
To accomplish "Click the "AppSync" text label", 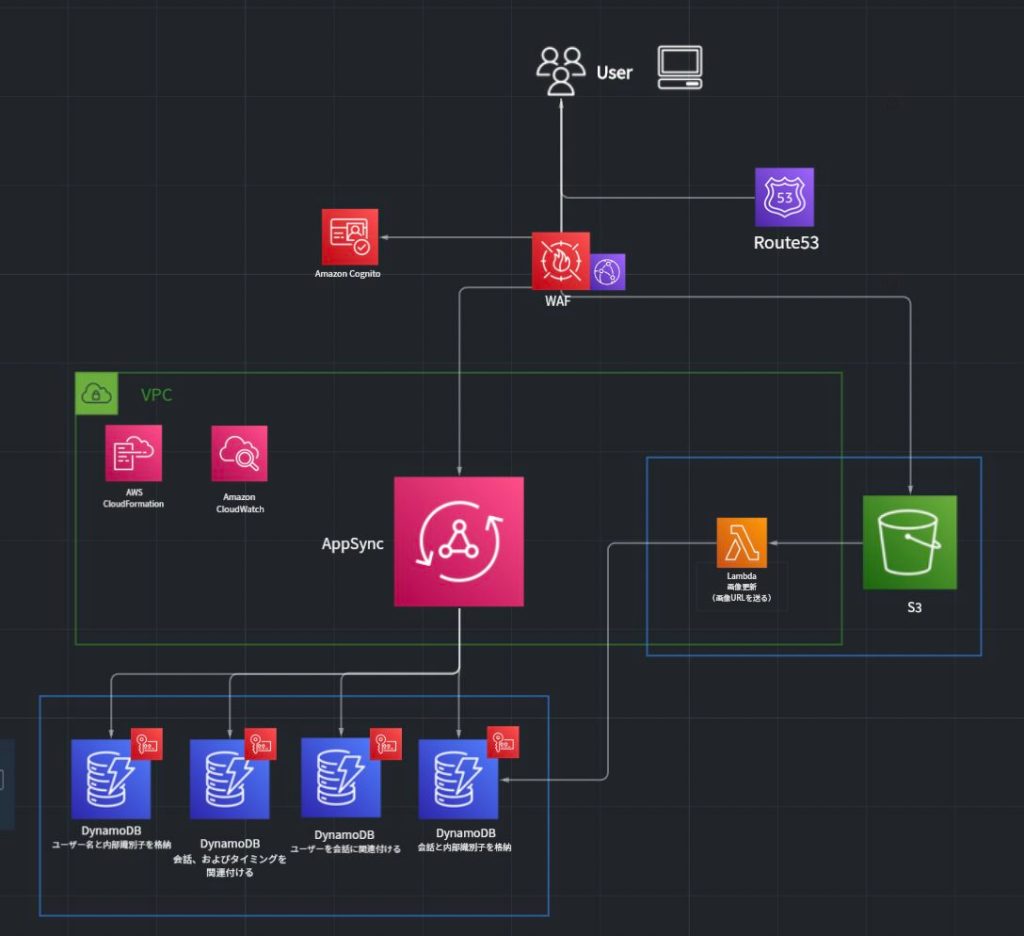I will click(353, 543).
